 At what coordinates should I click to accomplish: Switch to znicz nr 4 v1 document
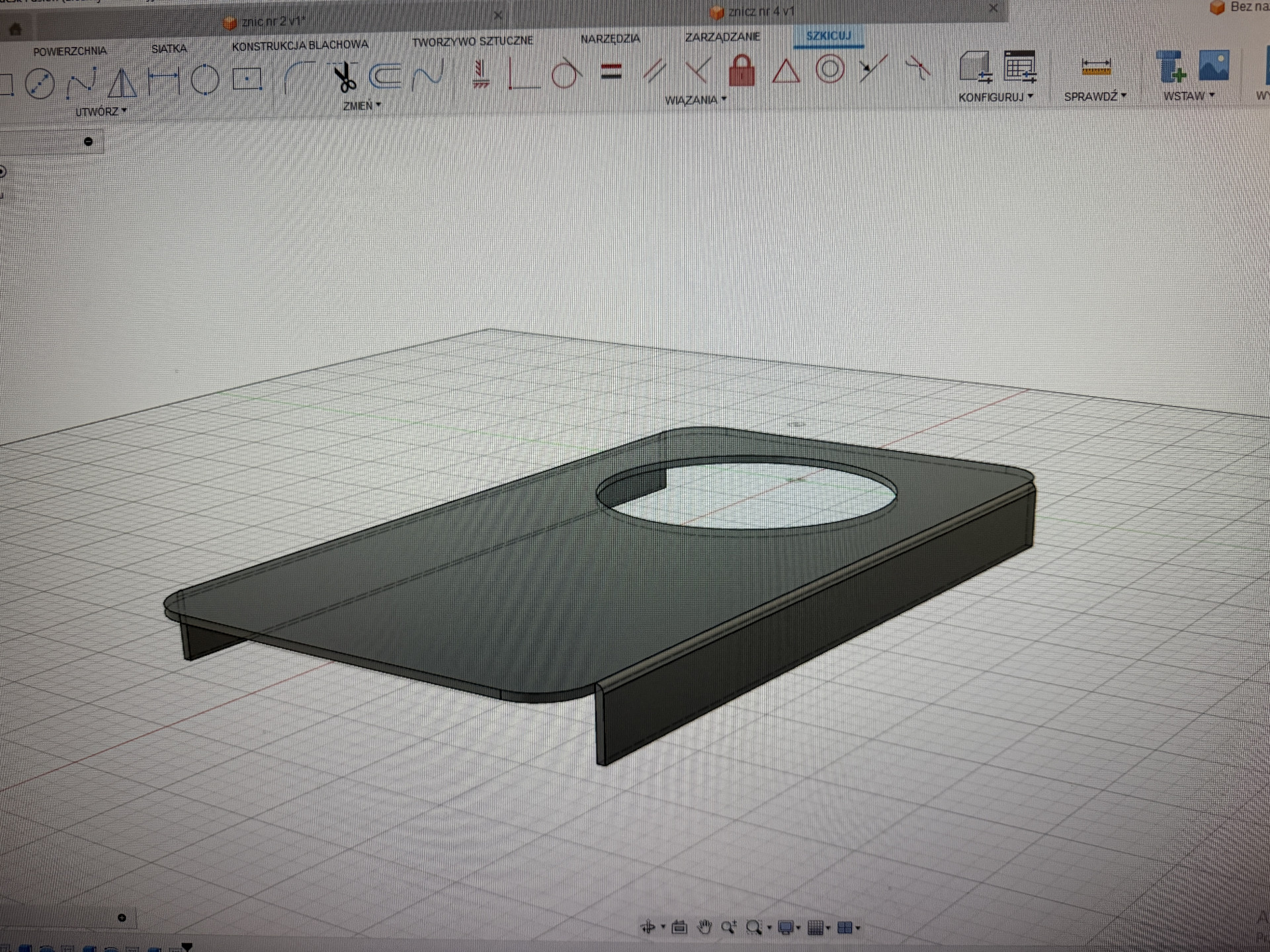point(761,12)
